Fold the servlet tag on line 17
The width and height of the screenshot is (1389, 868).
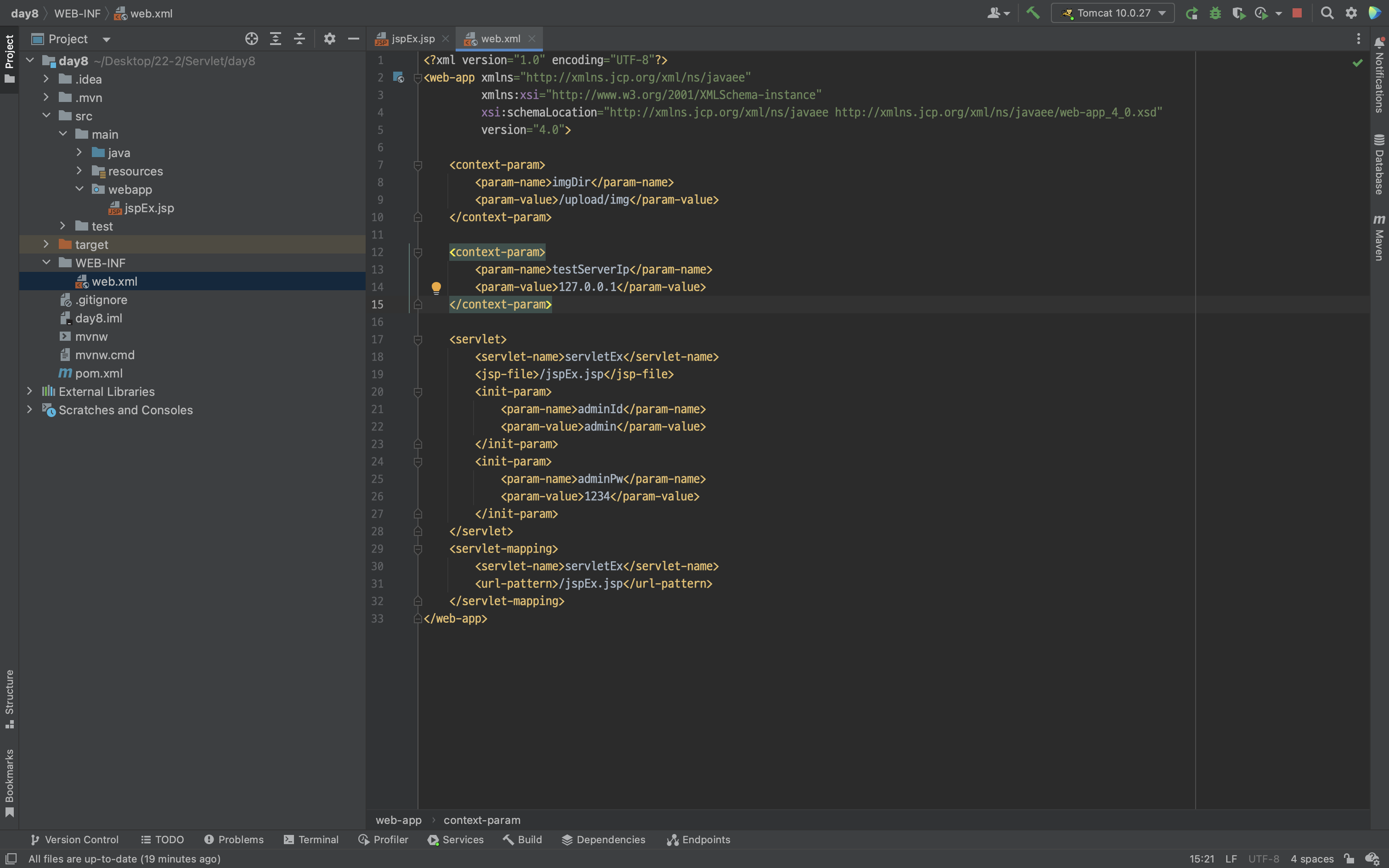pyautogui.click(x=418, y=340)
